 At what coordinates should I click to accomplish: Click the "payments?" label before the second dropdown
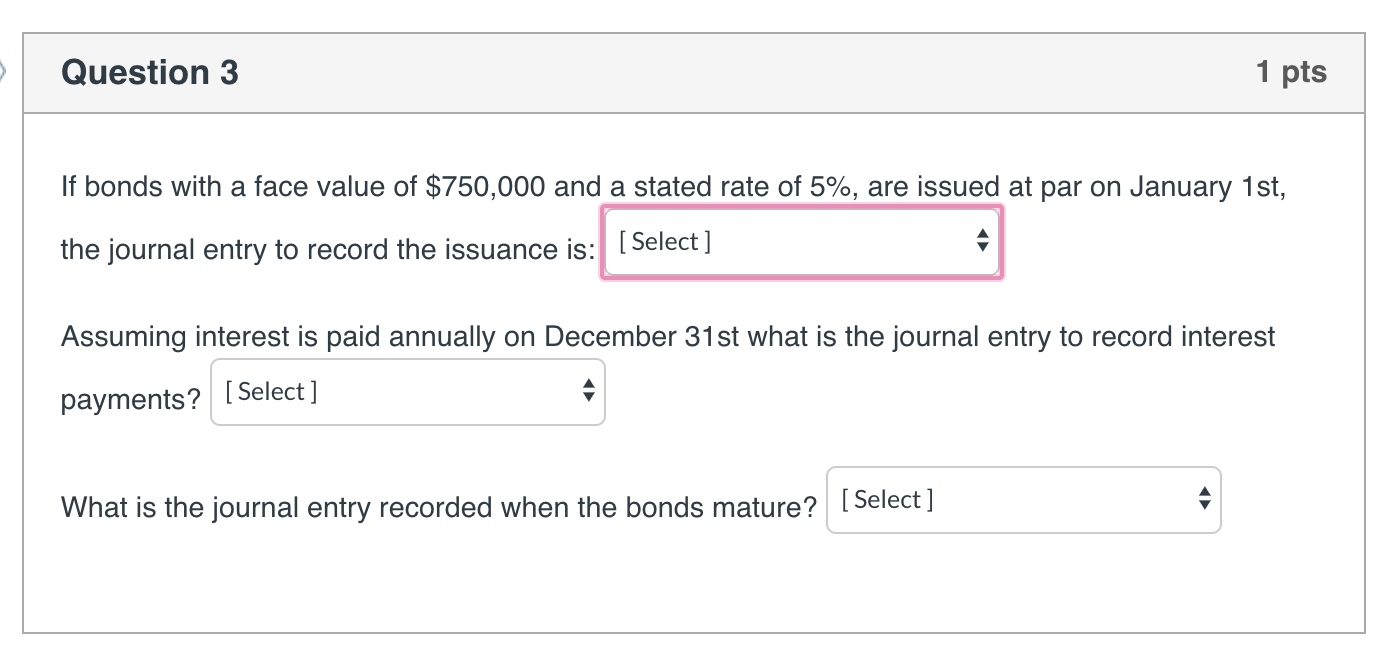(x=131, y=400)
